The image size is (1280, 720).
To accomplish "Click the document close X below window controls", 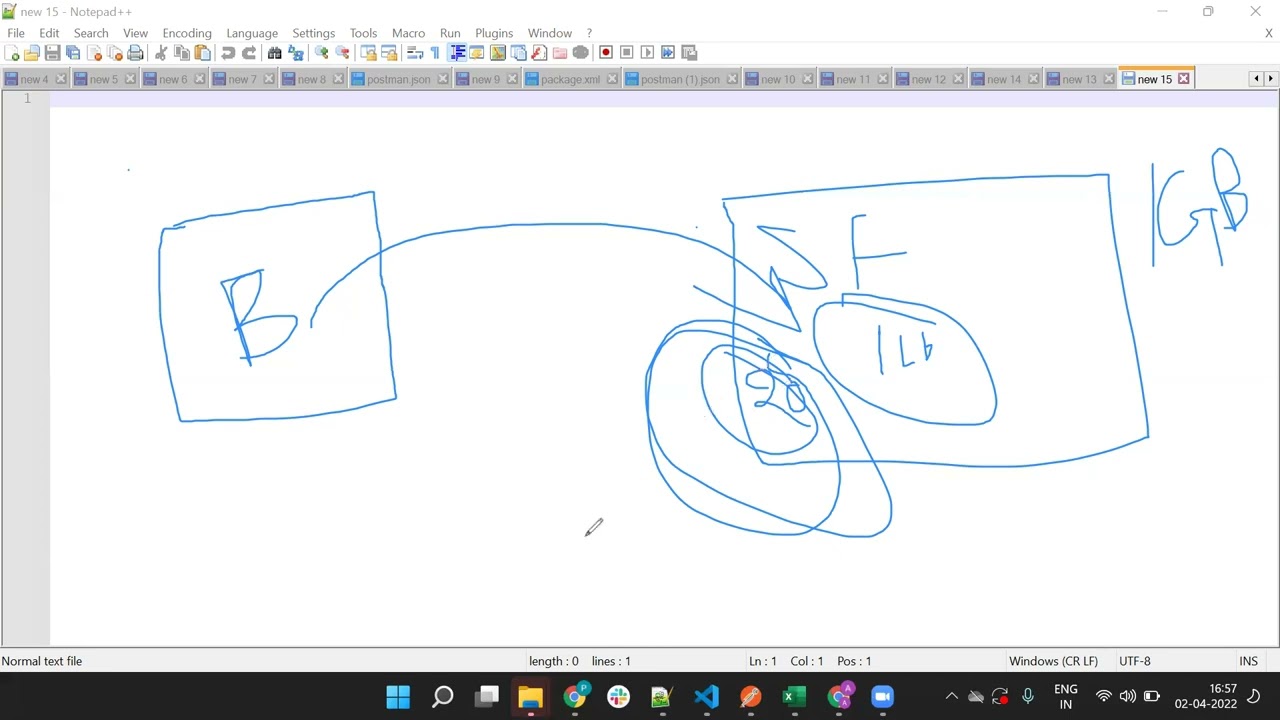I will [x=1269, y=33].
